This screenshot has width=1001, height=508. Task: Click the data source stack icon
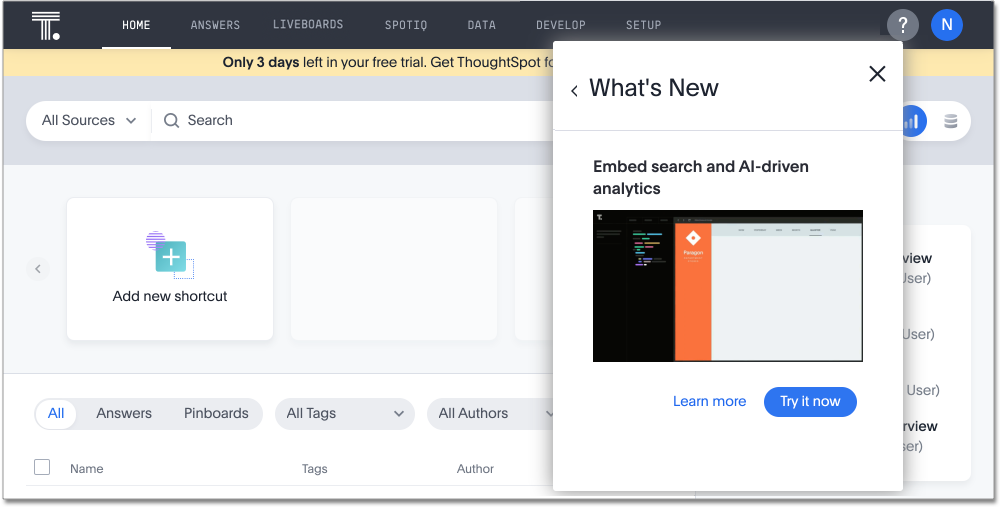950,121
